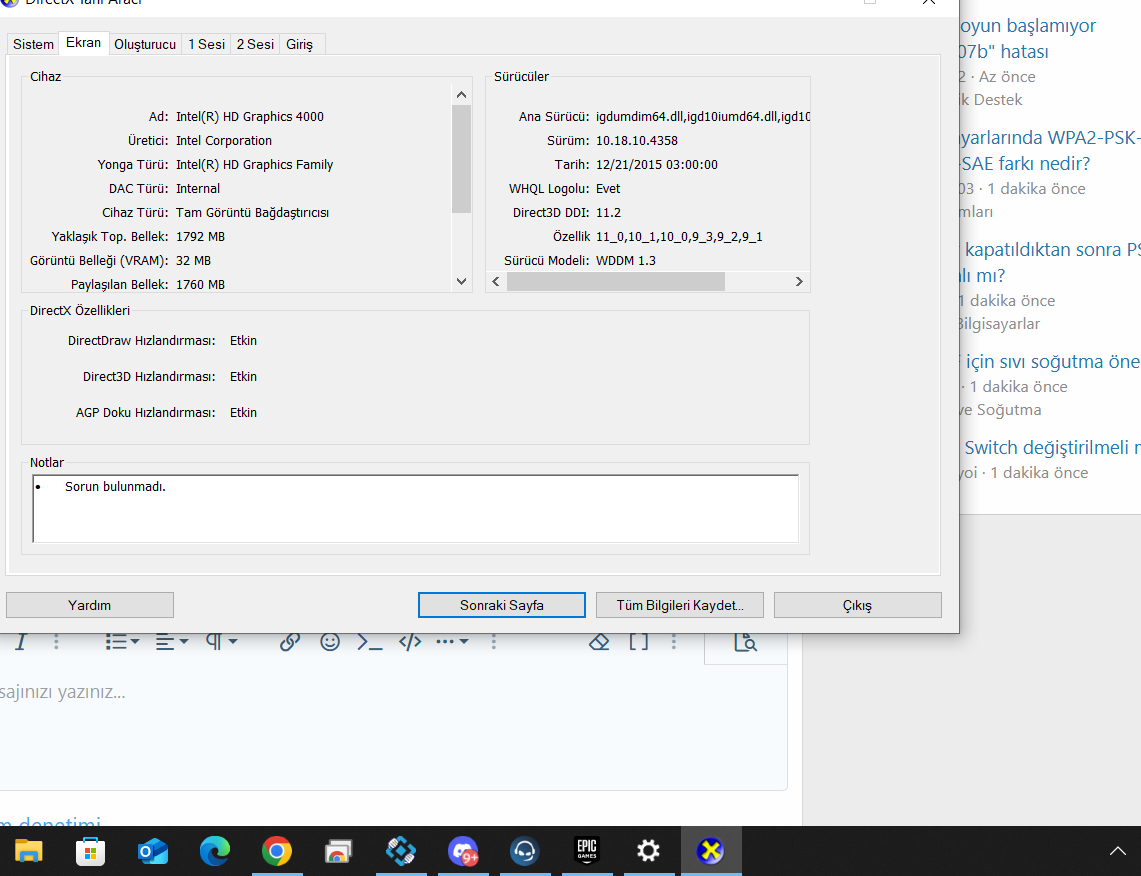Click the blue diamond app icon in taskbar
Image resolution: width=1141 pixels, height=876 pixels.
pyautogui.click(x=400, y=851)
